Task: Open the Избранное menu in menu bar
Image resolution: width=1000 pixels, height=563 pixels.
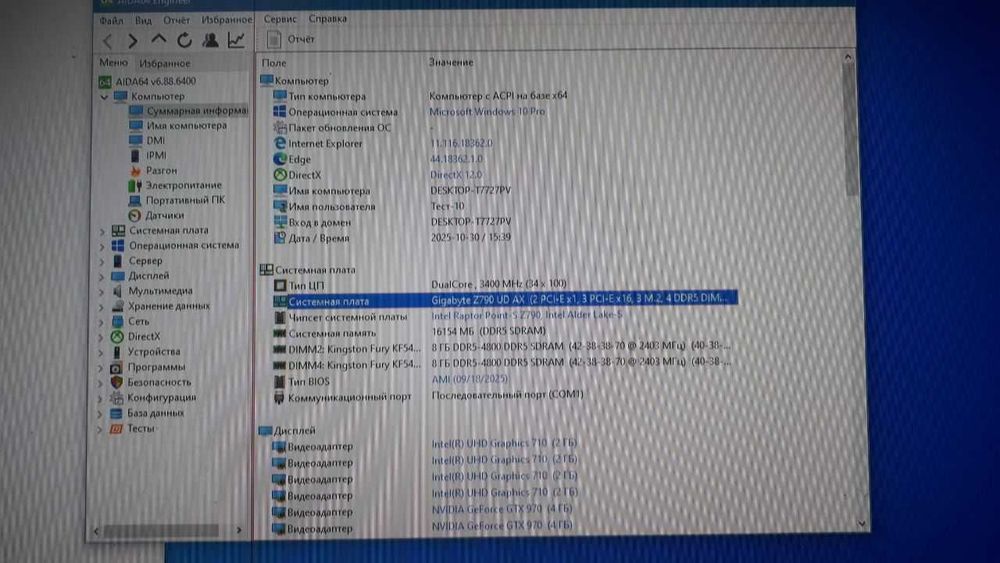Action: point(226,20)
